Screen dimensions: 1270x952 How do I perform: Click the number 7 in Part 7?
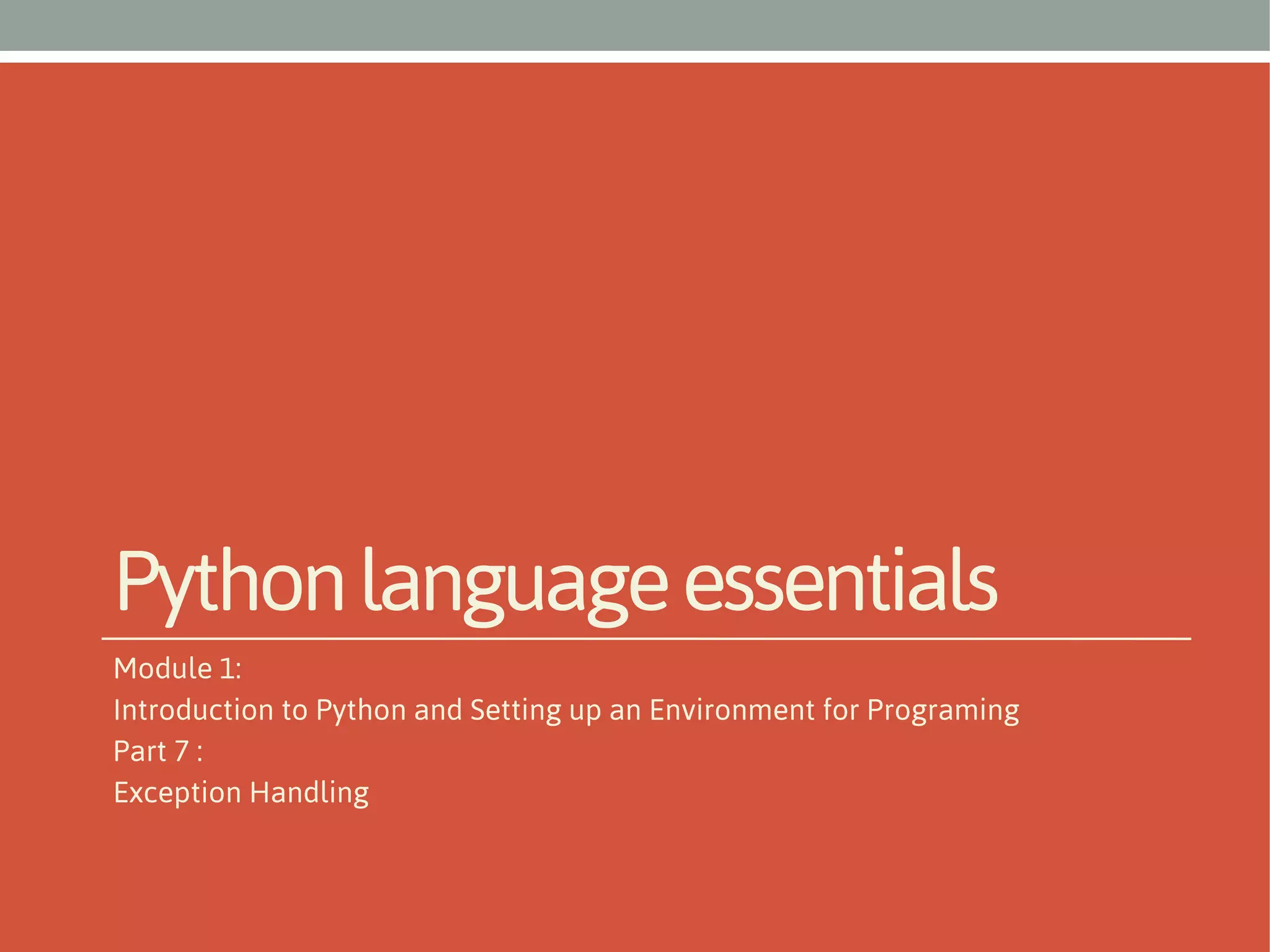181,751
